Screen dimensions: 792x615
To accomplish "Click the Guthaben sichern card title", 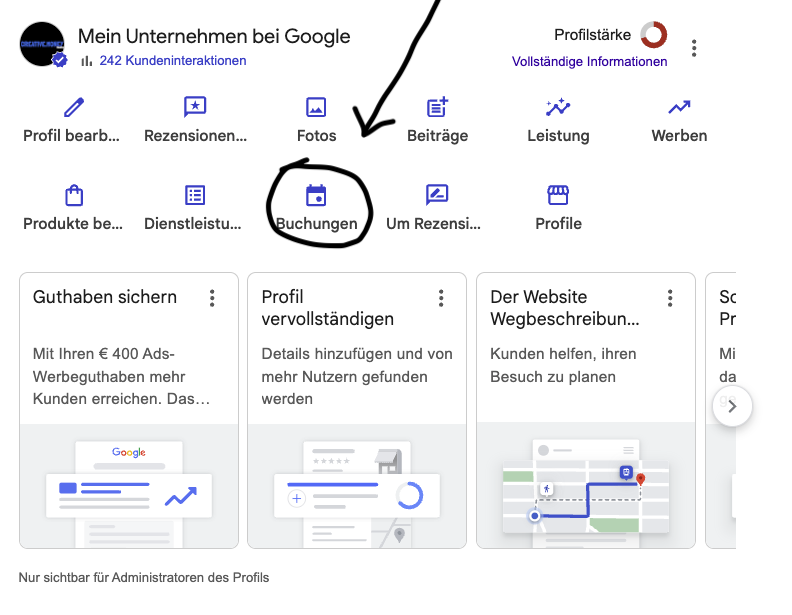I will point(105,297).
